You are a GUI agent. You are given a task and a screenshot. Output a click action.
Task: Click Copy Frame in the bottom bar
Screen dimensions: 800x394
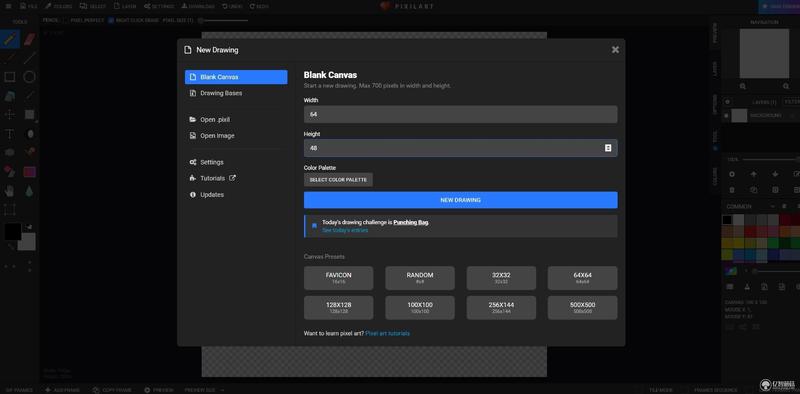point(113,390)
